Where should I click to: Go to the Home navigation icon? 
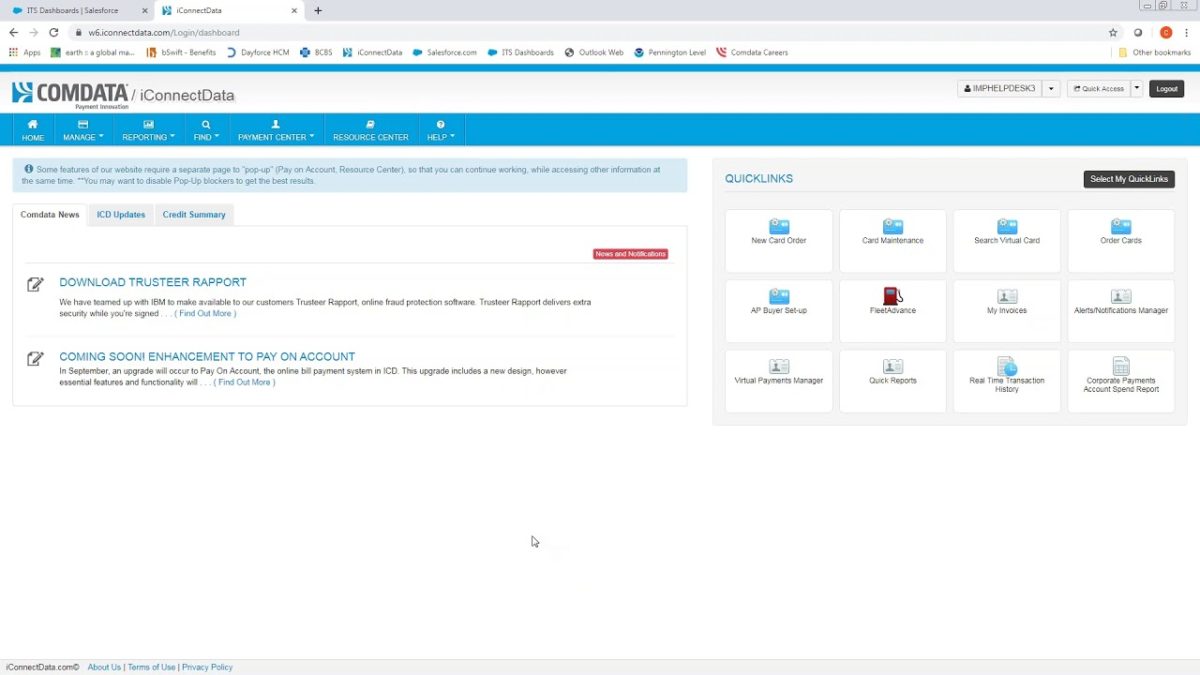click(x=32, y=130)
